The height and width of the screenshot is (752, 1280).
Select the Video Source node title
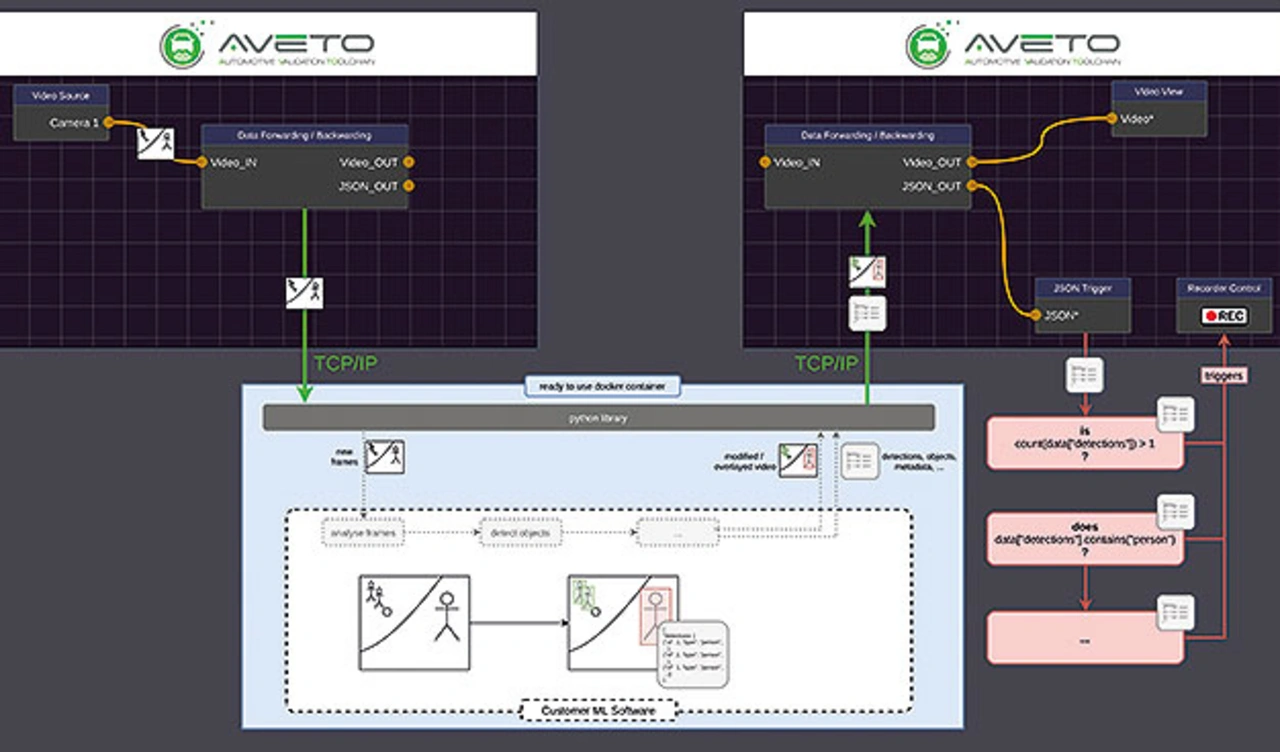61,96
